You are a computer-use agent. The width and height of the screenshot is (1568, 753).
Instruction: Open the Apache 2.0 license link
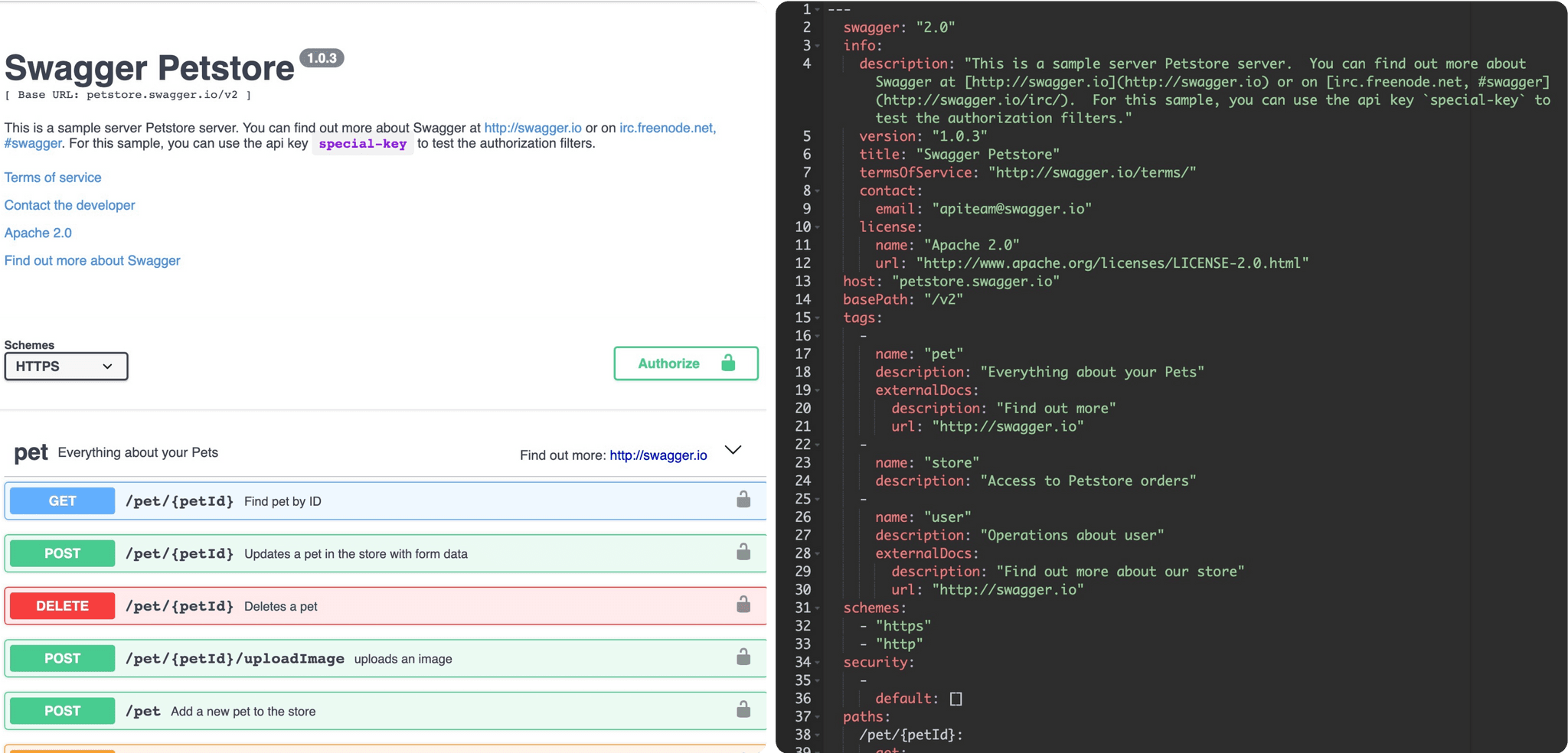click(x=38, y=233)
